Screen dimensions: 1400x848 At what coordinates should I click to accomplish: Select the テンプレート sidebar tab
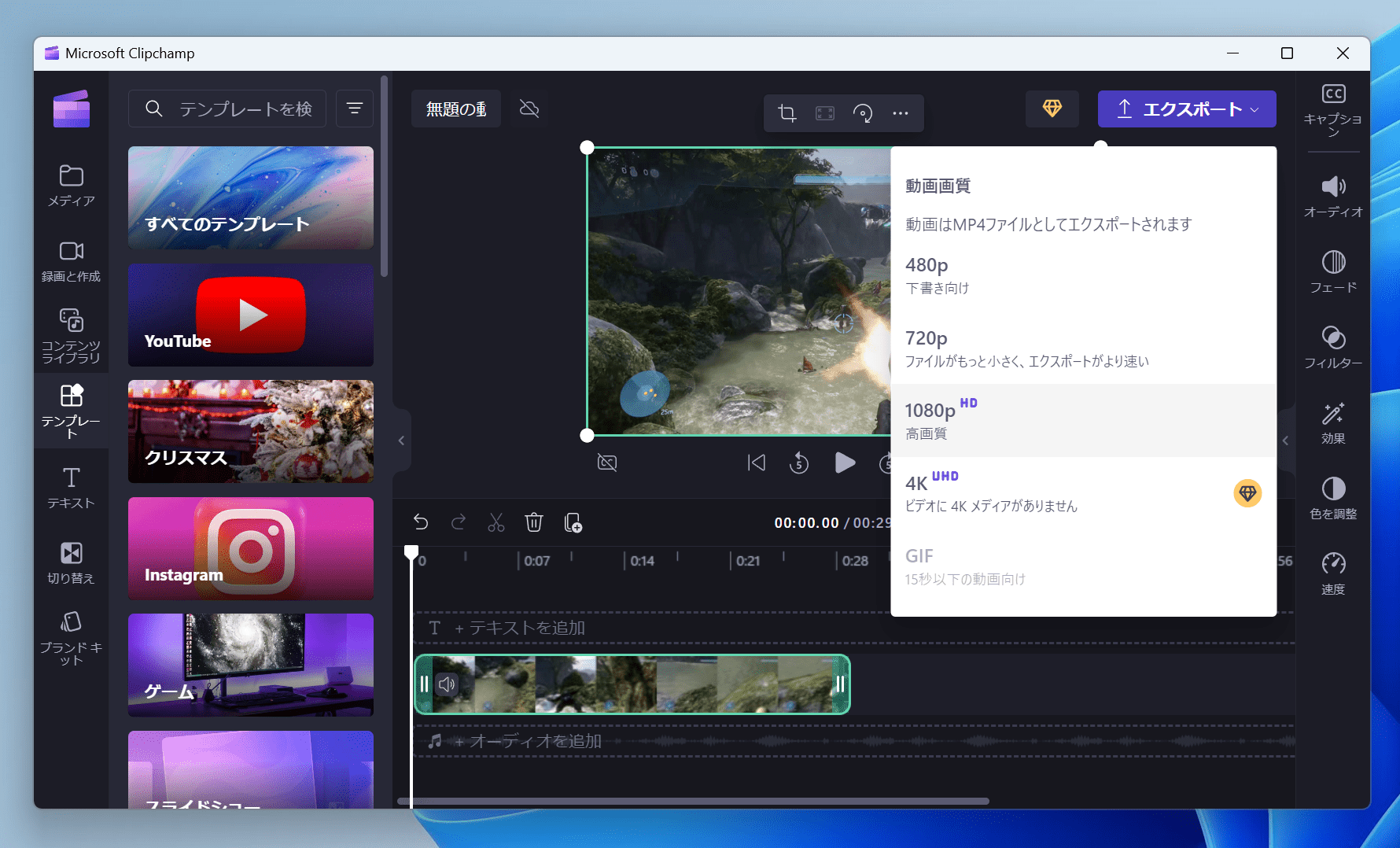[x=71, y=410]
